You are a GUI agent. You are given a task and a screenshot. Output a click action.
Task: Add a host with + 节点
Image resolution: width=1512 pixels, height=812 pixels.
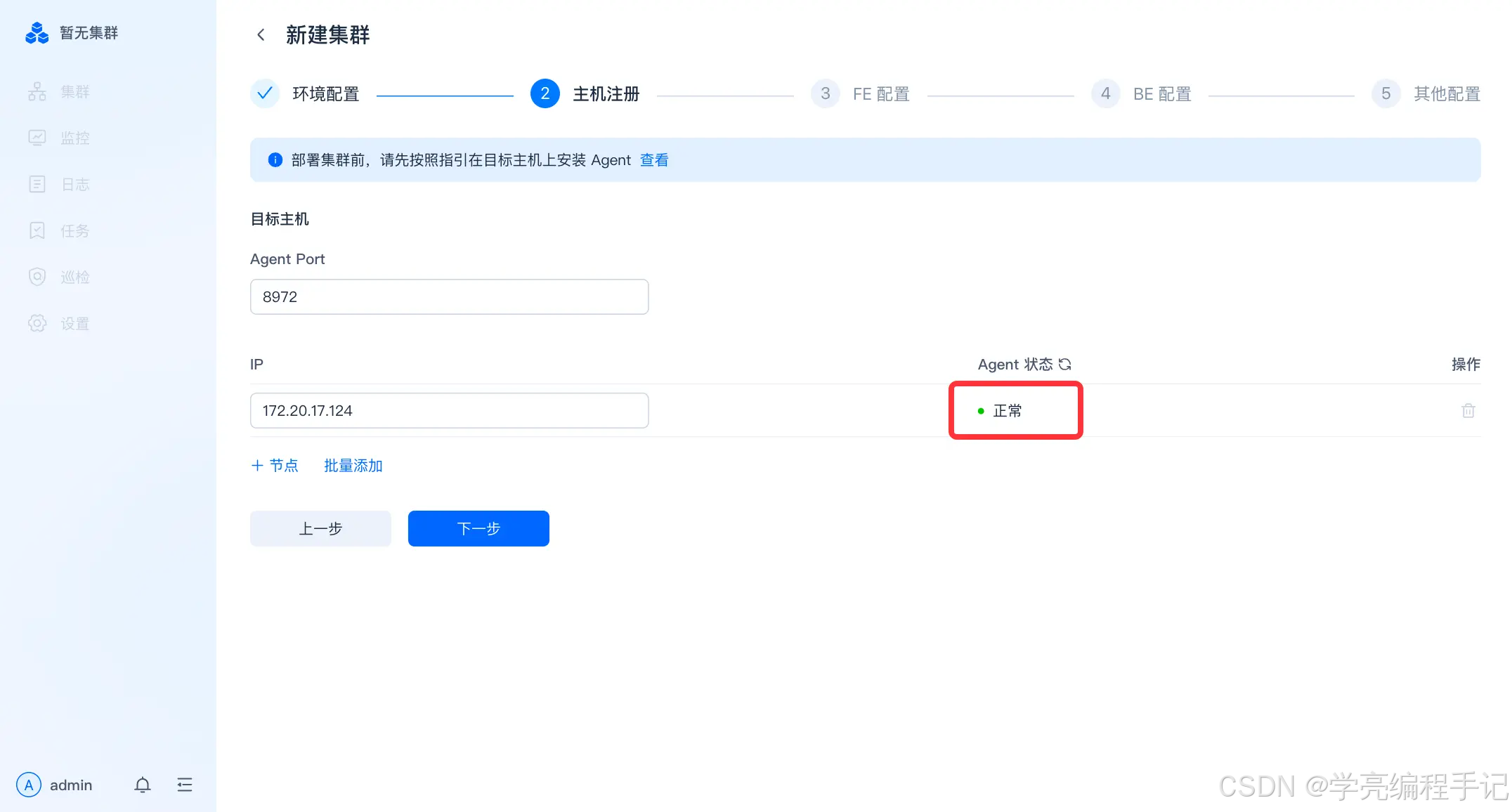pos(275,466)
